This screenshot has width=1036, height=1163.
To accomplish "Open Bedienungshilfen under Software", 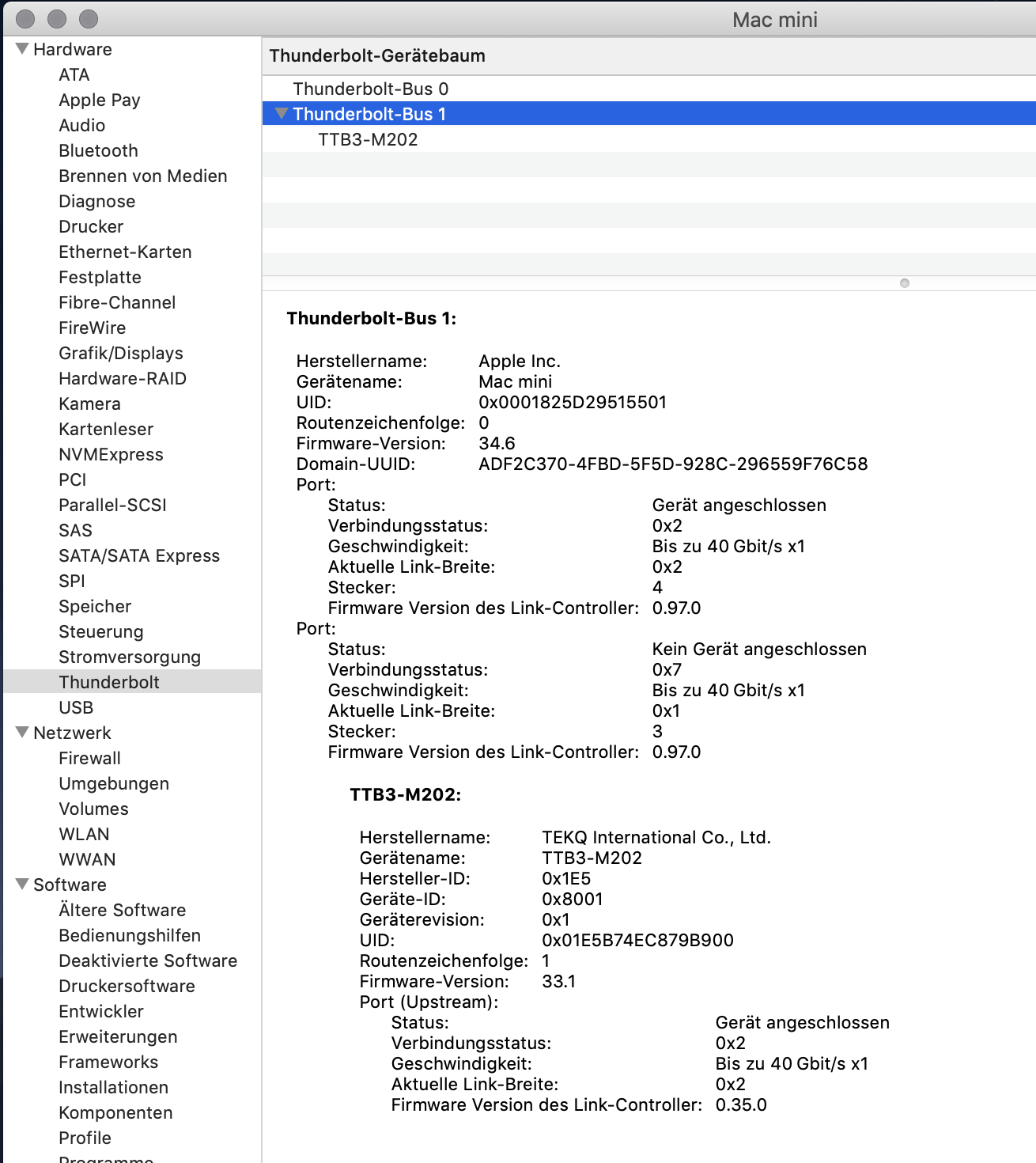I will tap(130, 935).
